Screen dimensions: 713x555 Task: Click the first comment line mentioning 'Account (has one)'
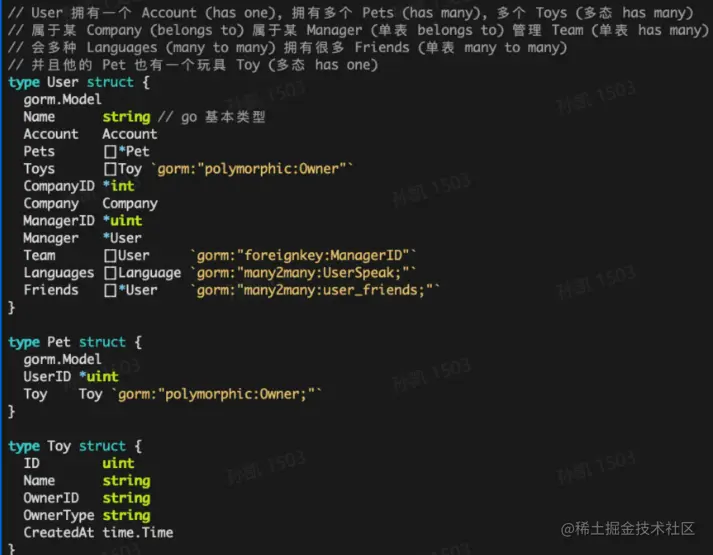coord(351,13)
